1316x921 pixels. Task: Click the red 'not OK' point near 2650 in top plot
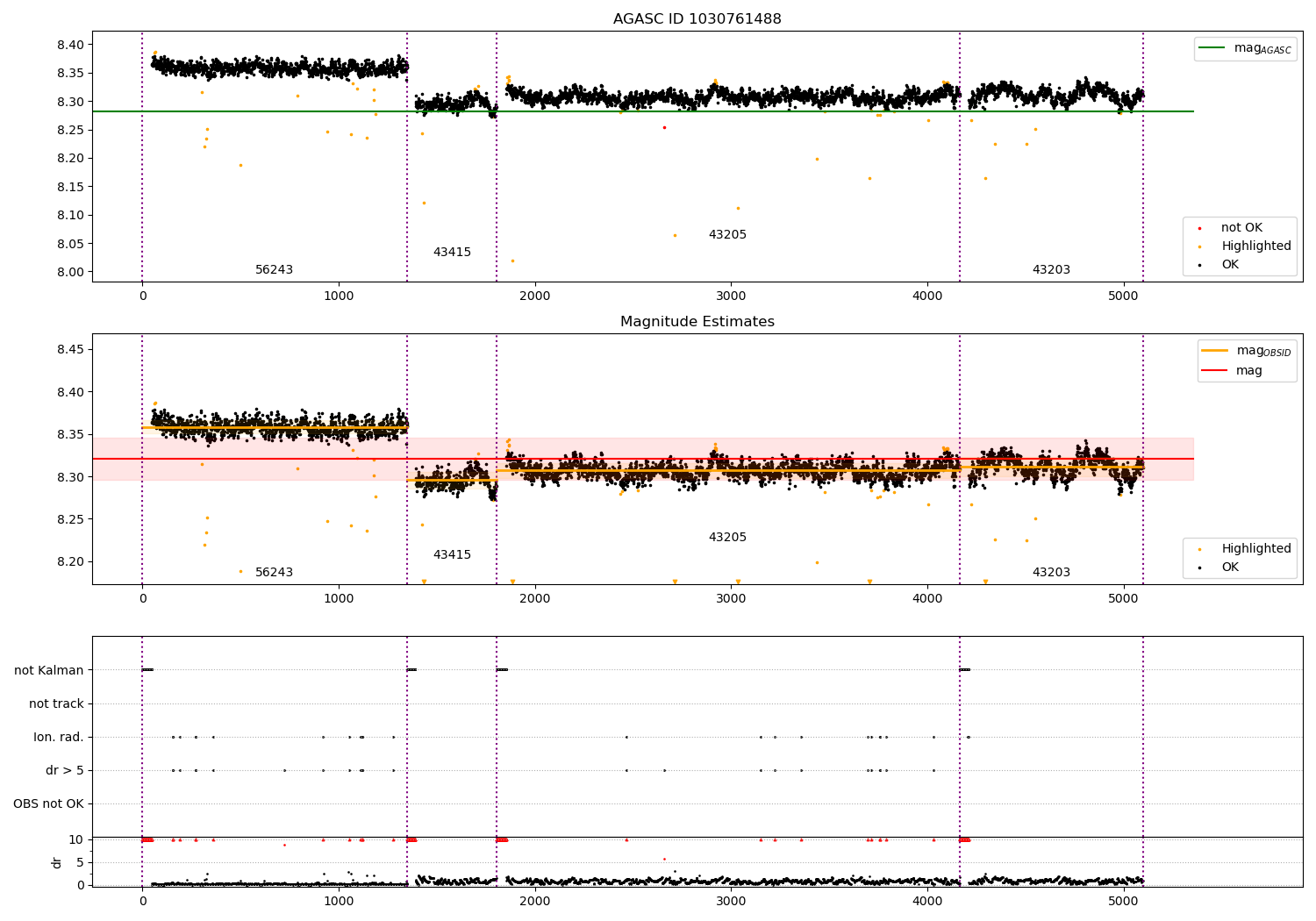[664, 127]
